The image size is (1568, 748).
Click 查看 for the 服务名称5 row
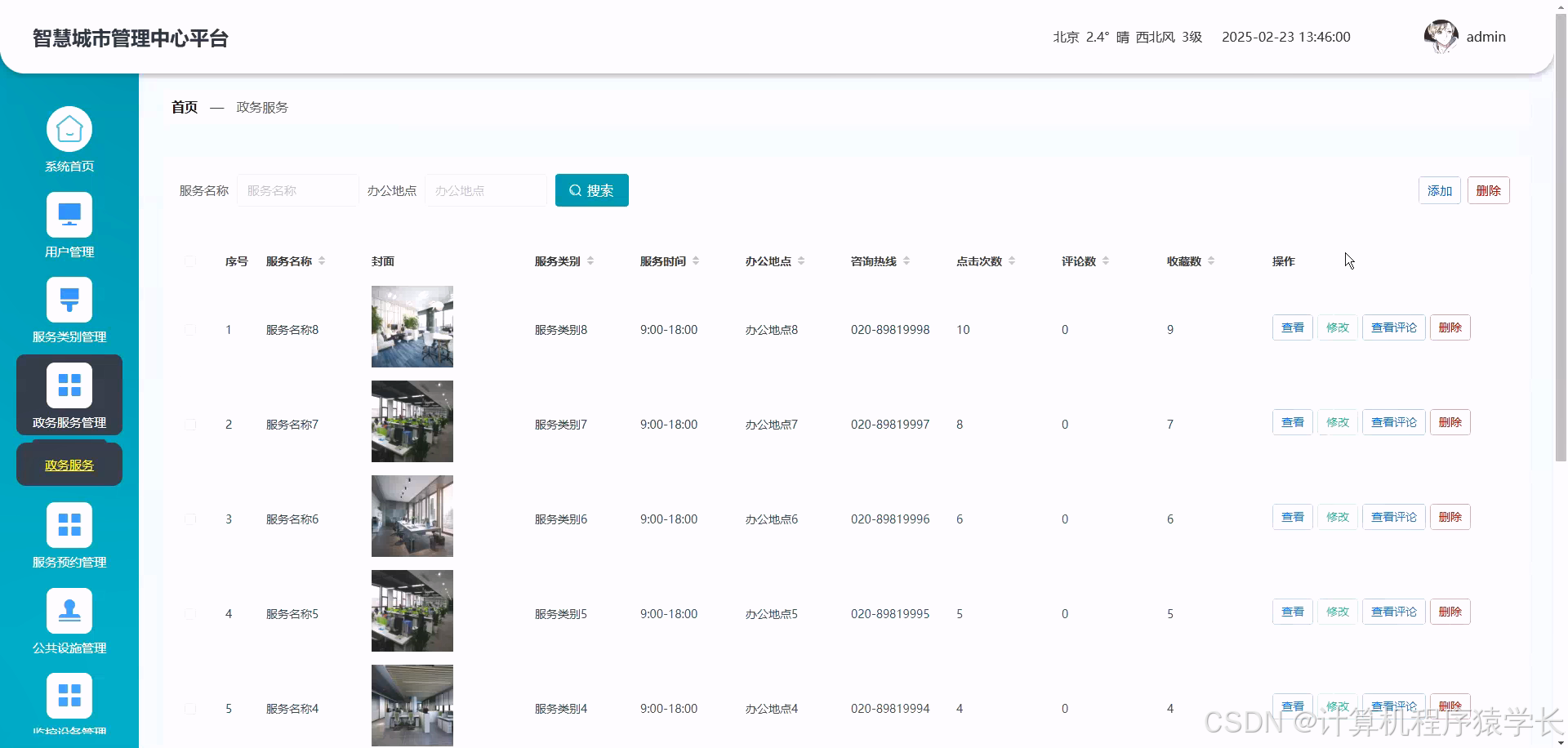(1293, 612)
